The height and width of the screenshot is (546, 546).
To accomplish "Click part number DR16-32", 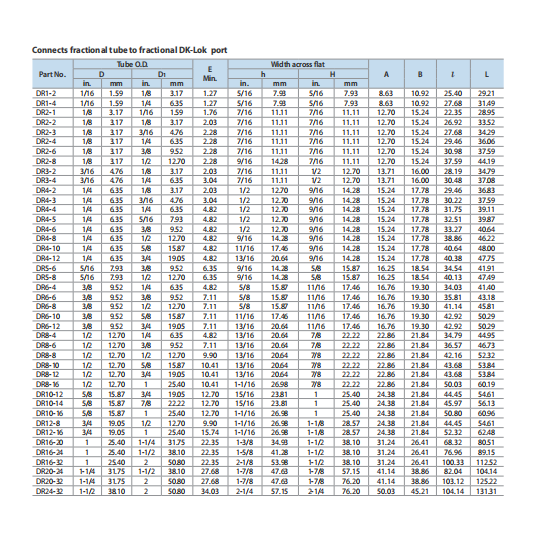I will [50, 462].
